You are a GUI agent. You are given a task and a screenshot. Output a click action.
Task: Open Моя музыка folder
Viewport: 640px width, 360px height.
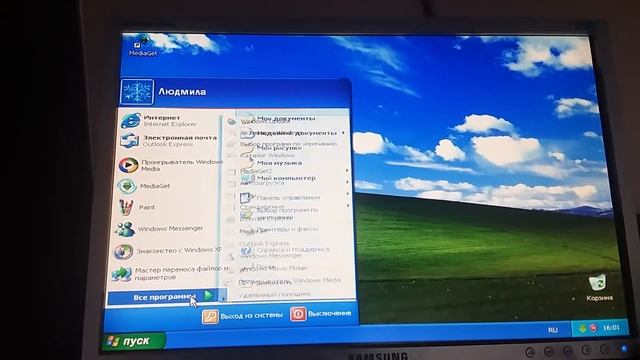279,163
